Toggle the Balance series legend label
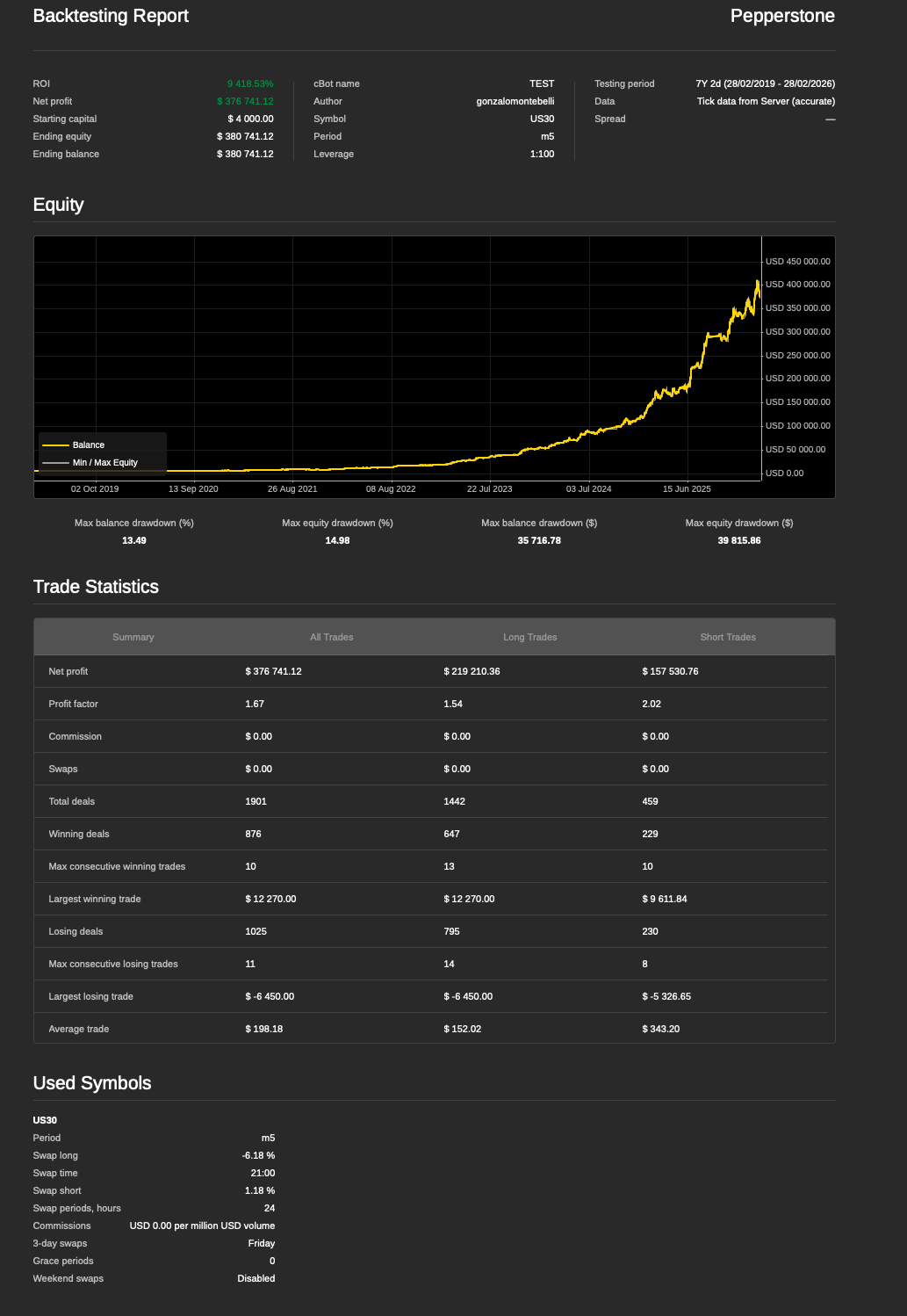Screen dimensions: 907x1316 click(89, 445)
